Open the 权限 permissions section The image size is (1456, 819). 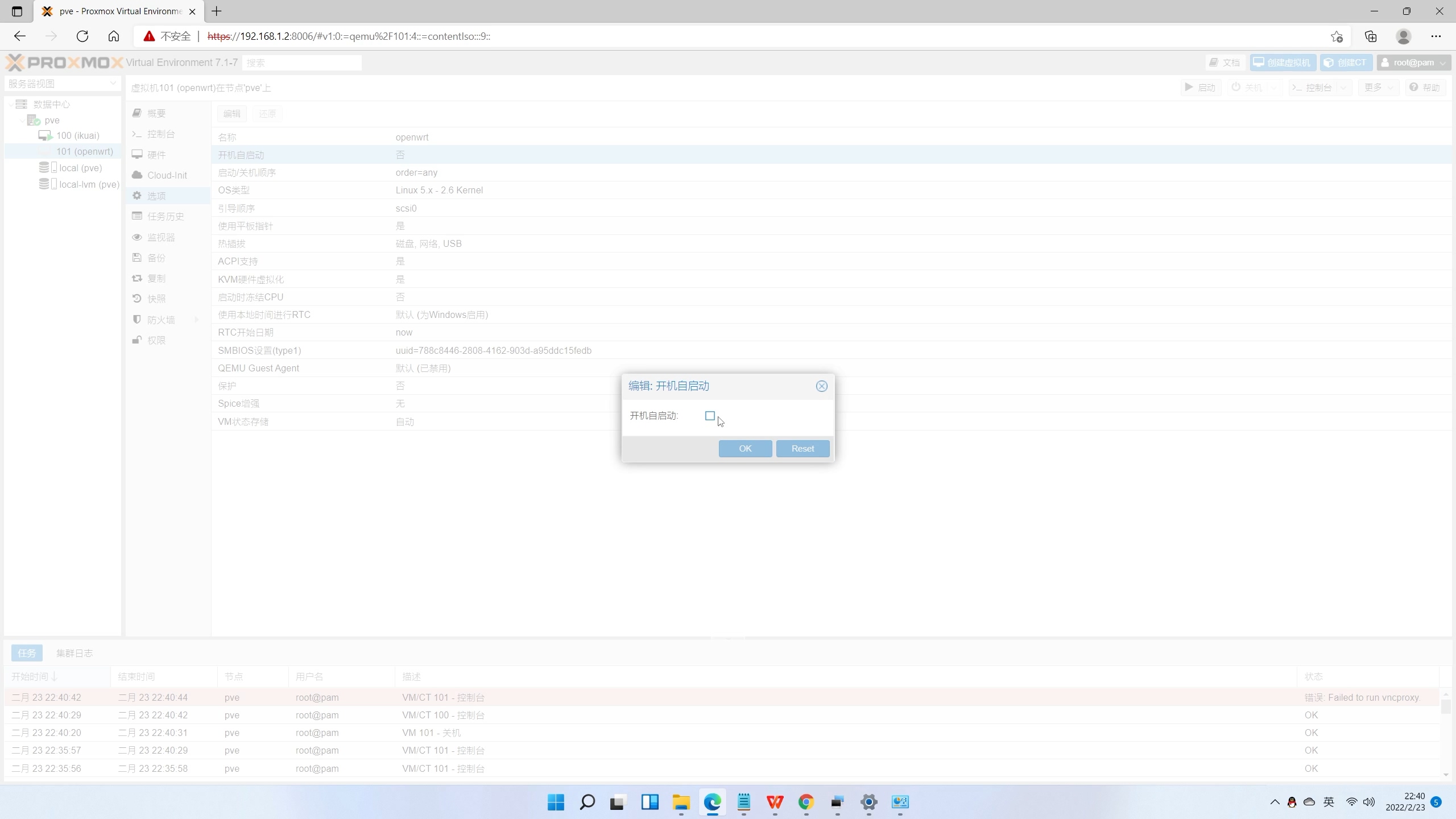tap(156, 340)
